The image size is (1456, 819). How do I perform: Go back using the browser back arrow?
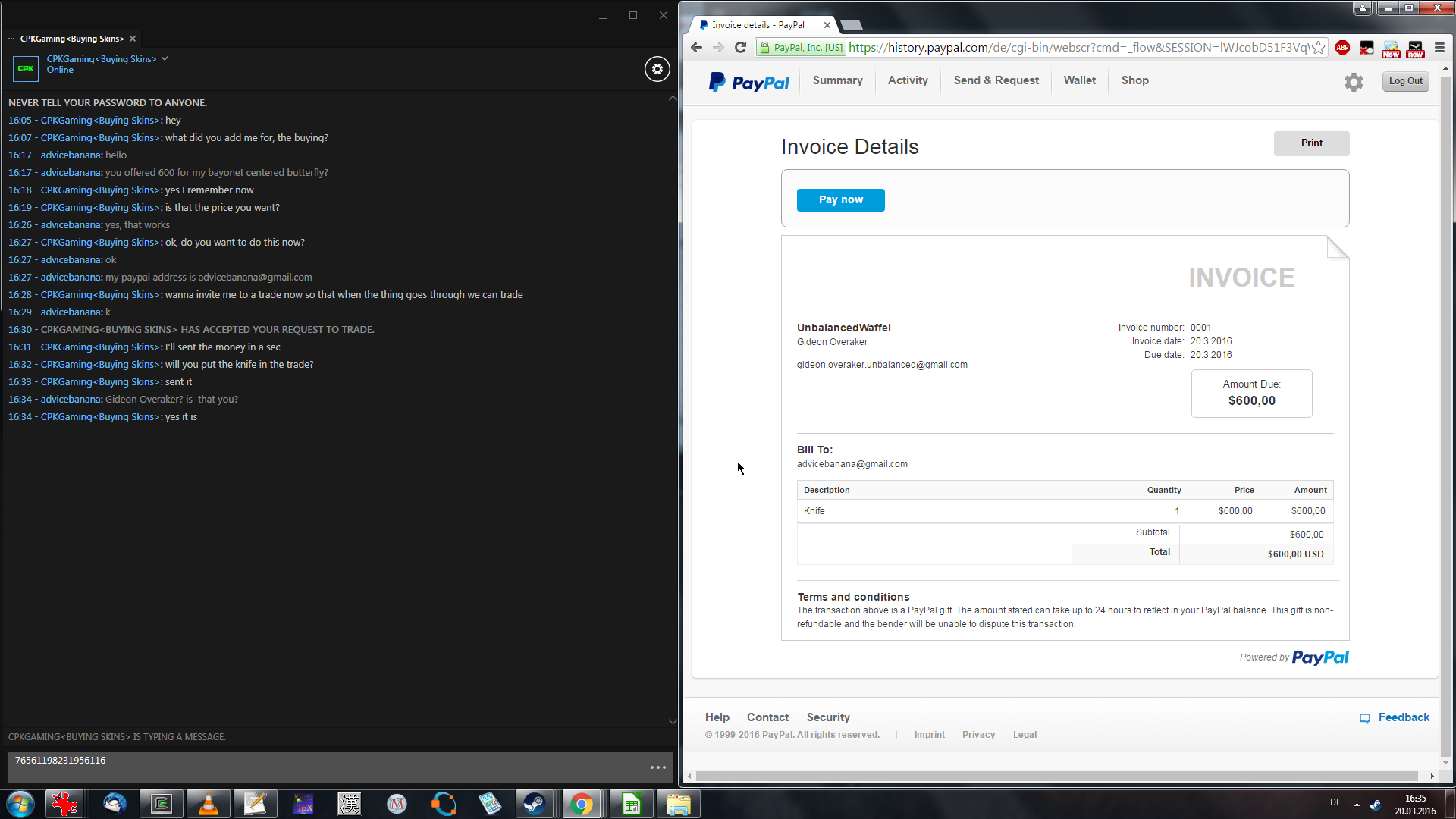click(x=696, y=48)
